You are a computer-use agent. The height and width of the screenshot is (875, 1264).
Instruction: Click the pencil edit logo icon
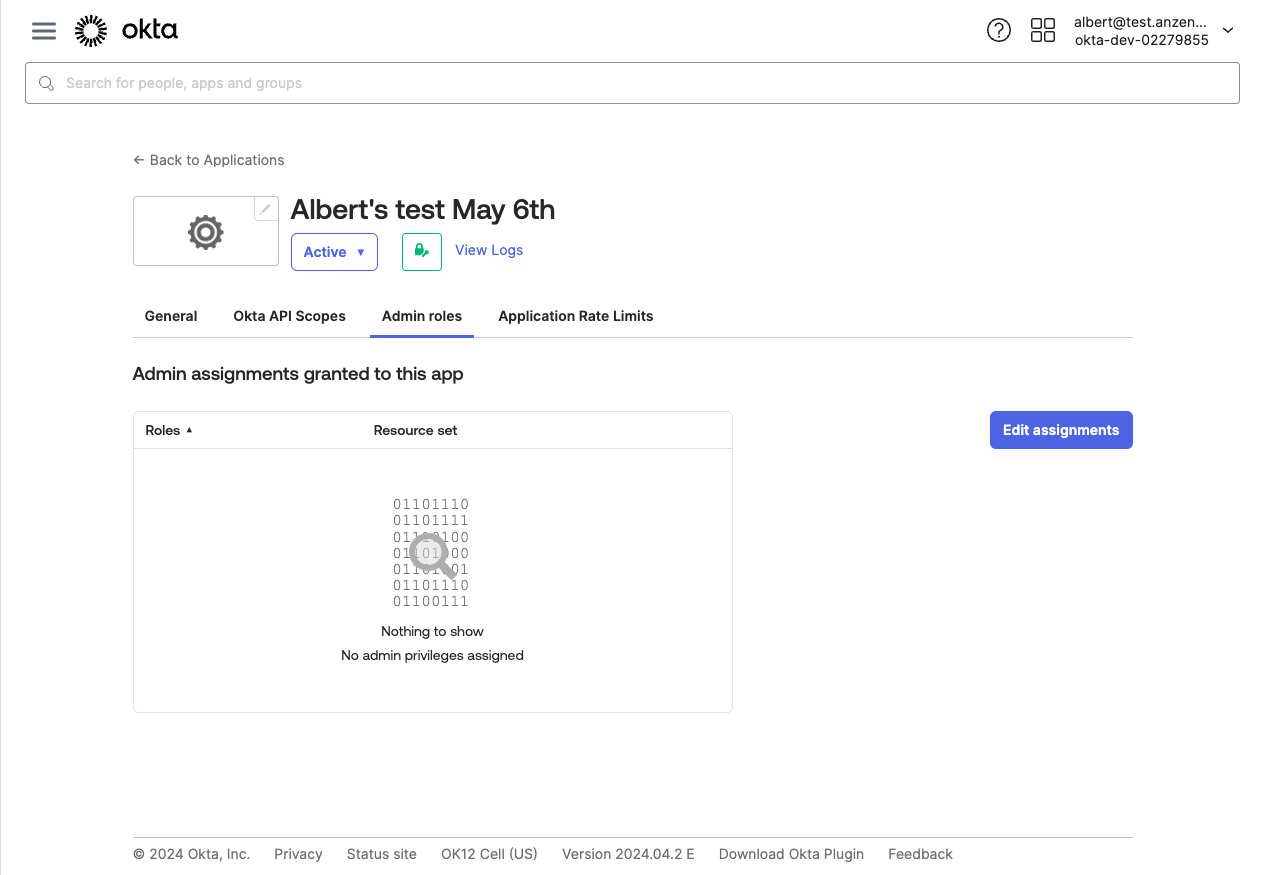265,209
